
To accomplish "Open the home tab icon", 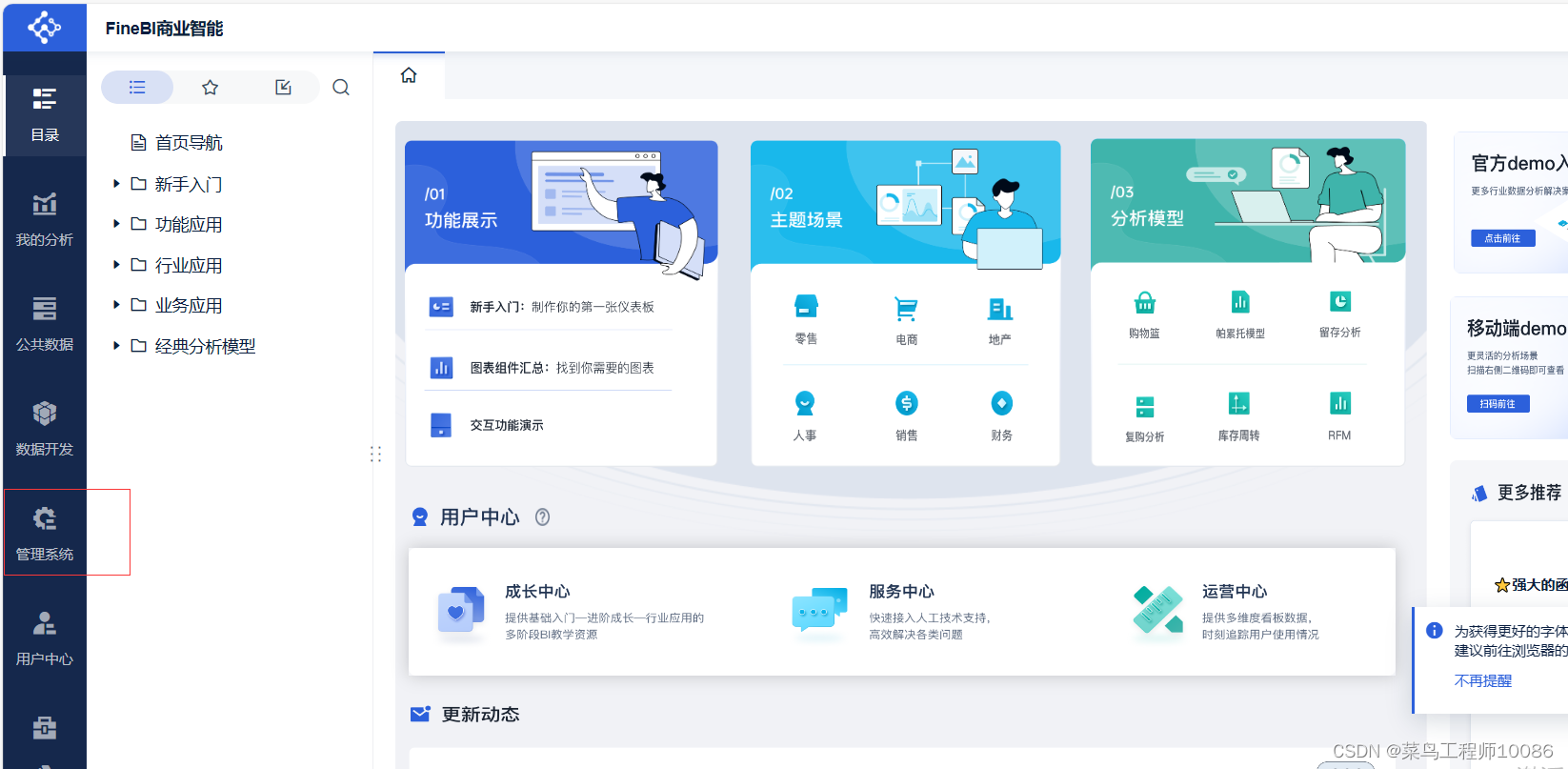I will pyautogui.click(x=409, y=75).
